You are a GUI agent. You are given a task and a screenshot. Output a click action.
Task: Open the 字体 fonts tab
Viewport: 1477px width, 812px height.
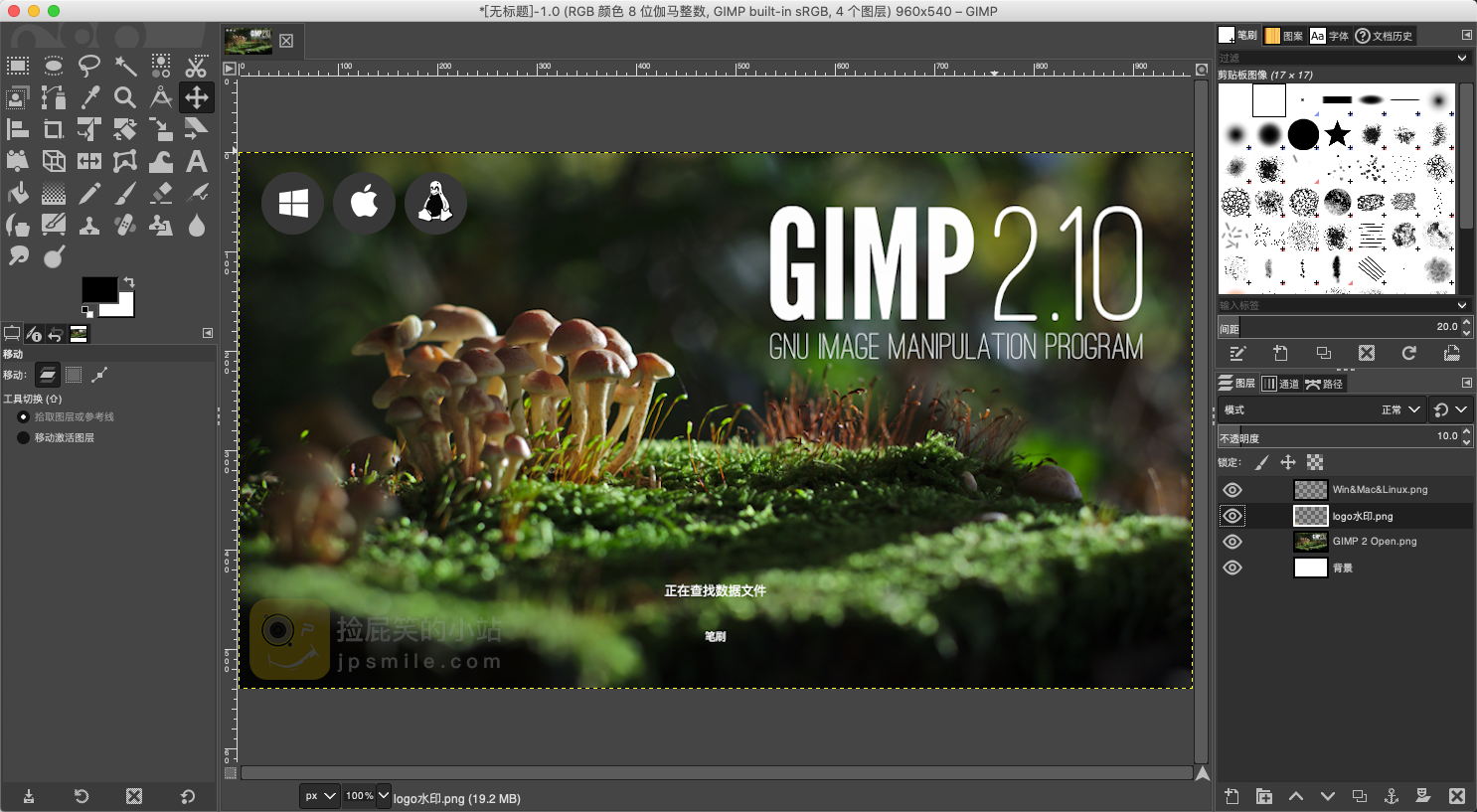(x=1329, y=35)
